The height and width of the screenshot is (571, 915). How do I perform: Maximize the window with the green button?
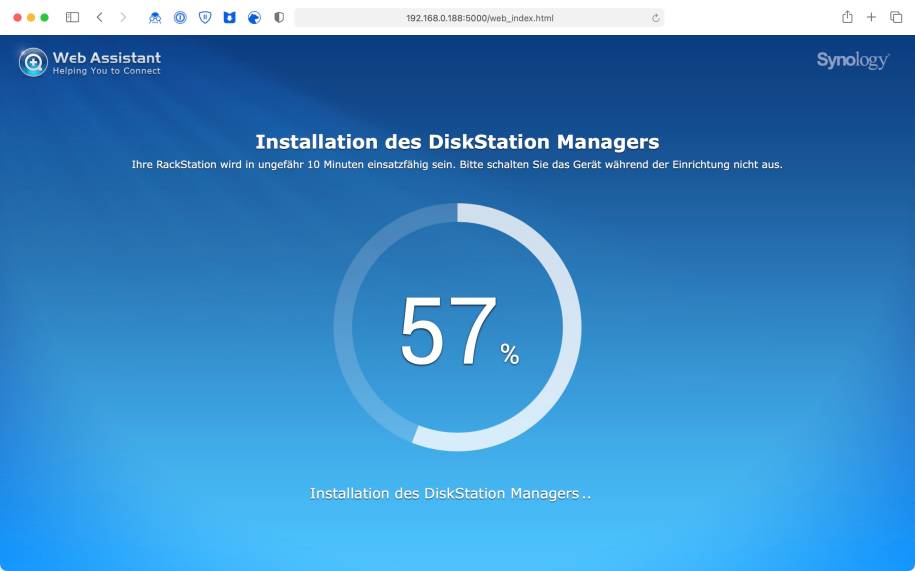(x=44, y=17)
